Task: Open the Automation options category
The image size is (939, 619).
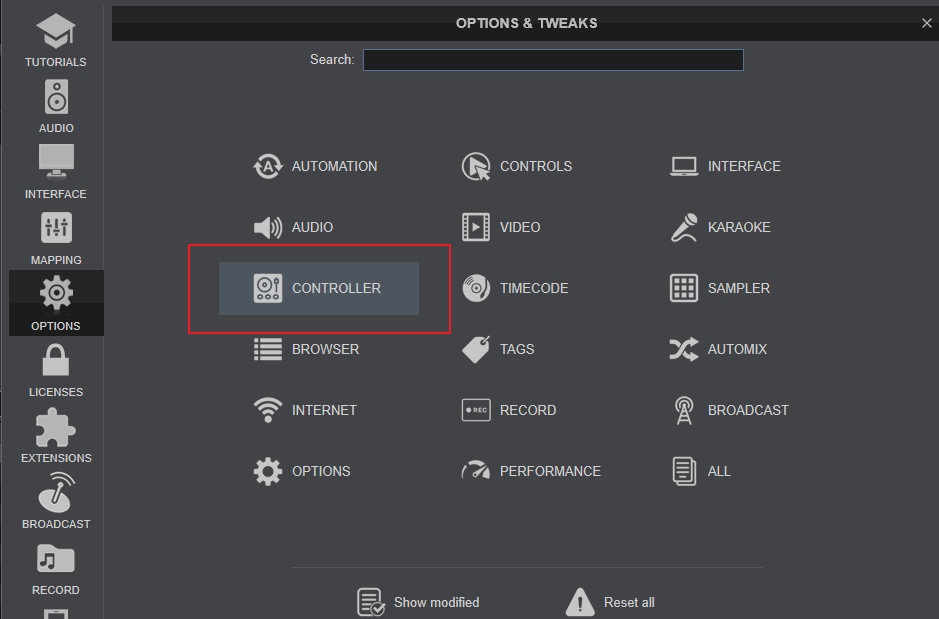Action: pos(316,166)
